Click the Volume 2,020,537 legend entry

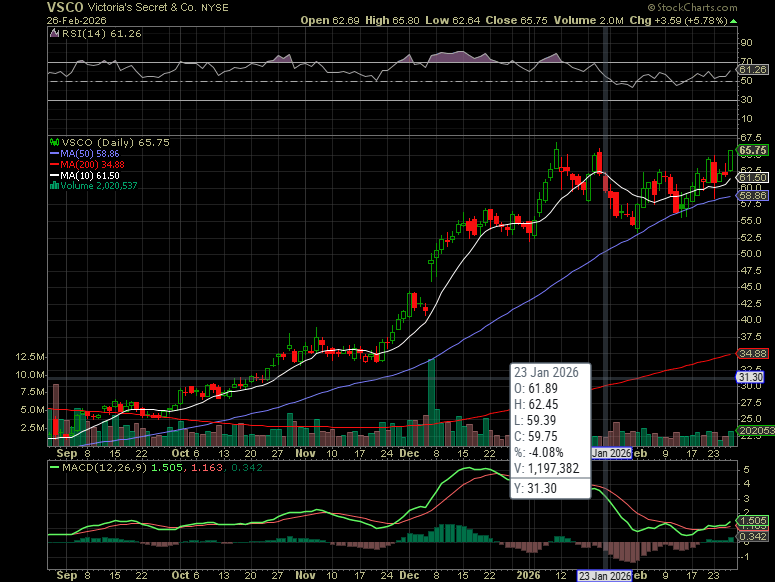pos(99,186)
